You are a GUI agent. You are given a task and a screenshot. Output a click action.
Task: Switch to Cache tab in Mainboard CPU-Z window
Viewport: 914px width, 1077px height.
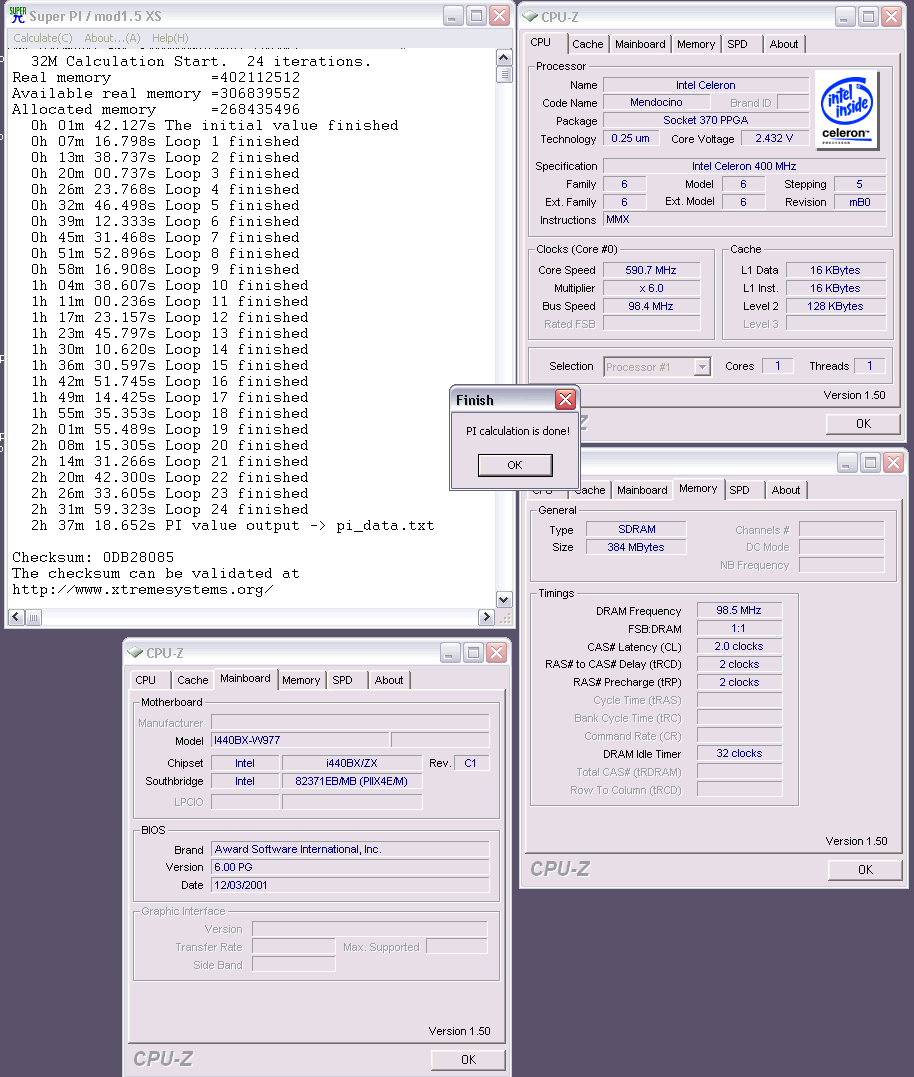click(x=192, y=680)
